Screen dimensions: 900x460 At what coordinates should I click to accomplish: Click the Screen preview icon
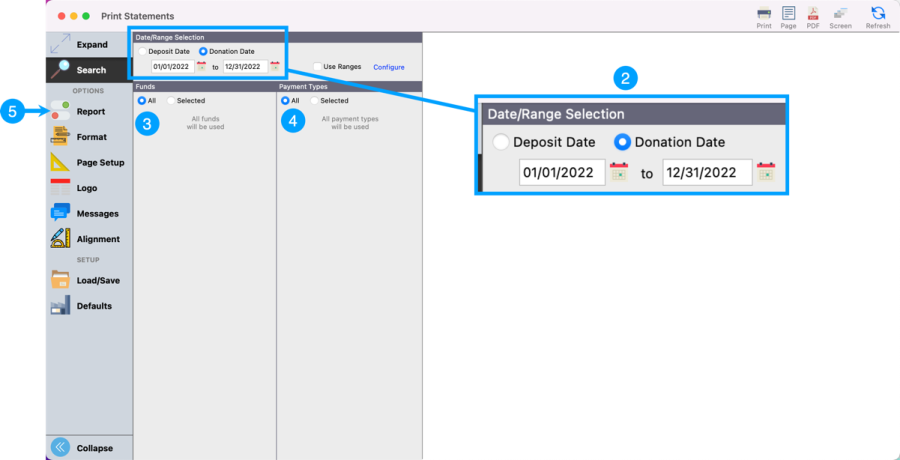point(840,17)
